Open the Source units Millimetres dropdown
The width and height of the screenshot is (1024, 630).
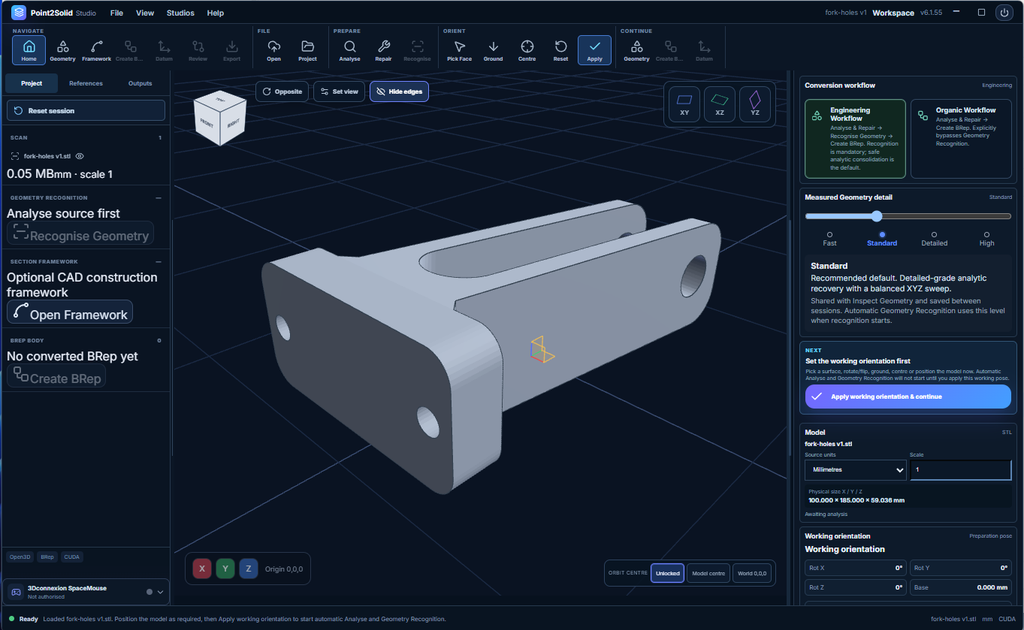point(856,470)
